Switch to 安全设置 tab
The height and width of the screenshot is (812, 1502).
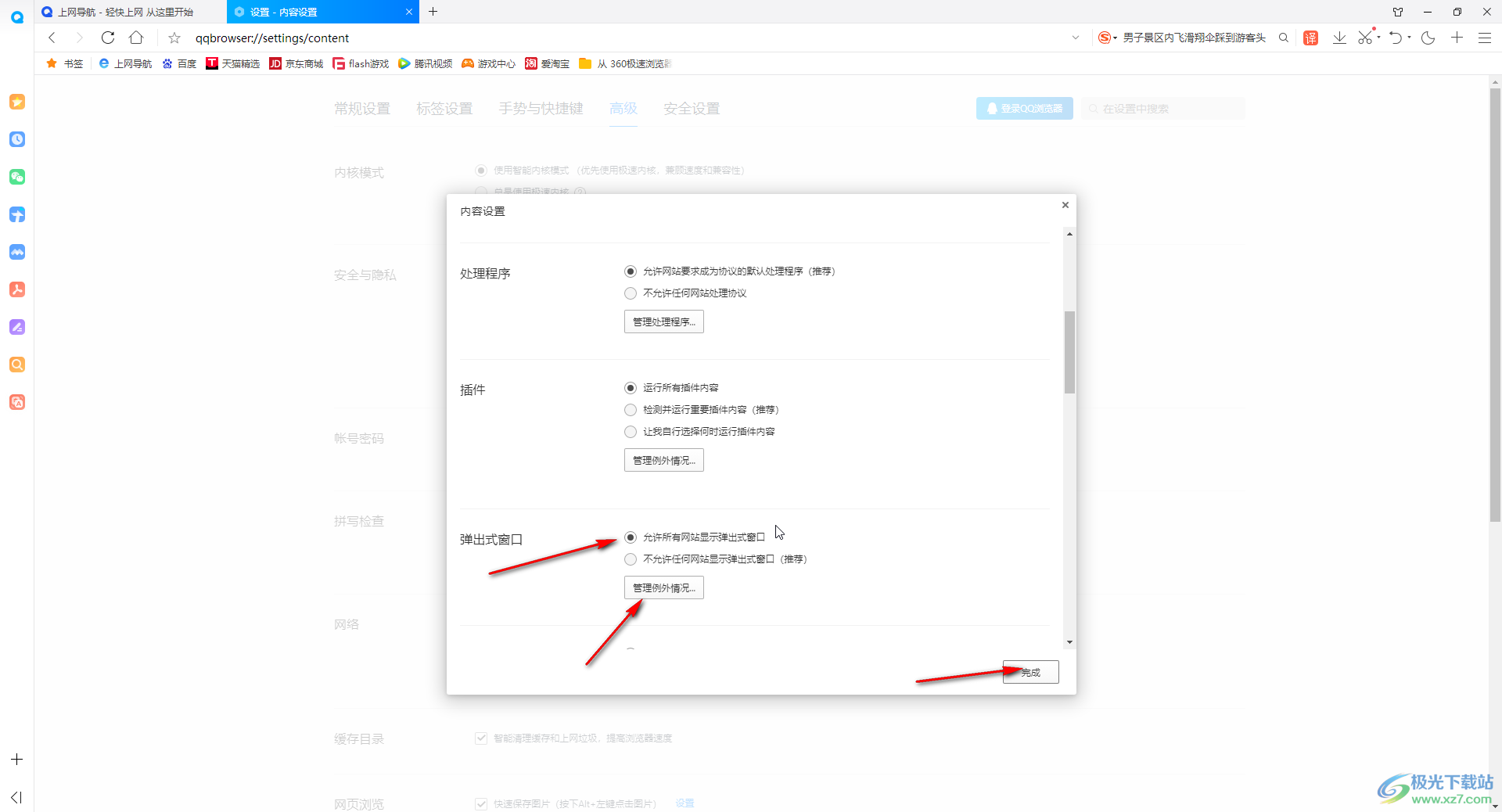coord(692,109)
